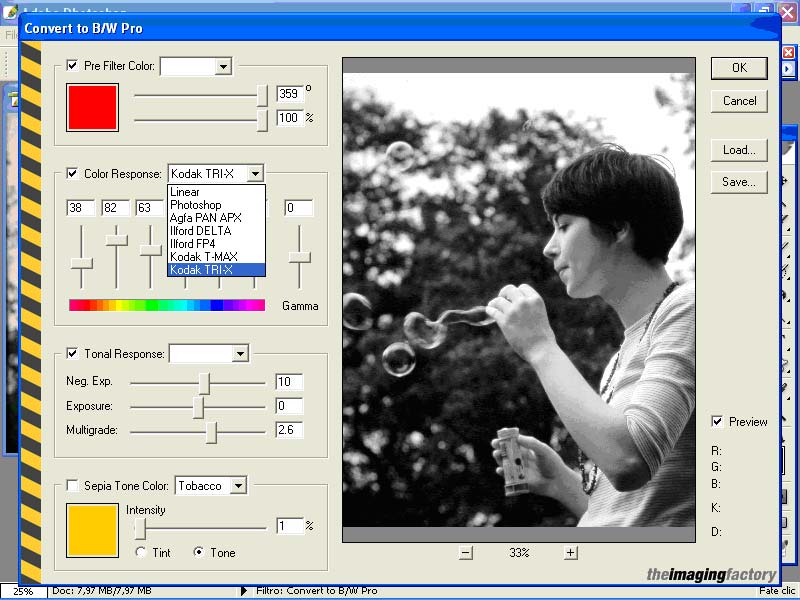Select the Tone radio button
Viewport: 800px width, 600px height.
199,552
